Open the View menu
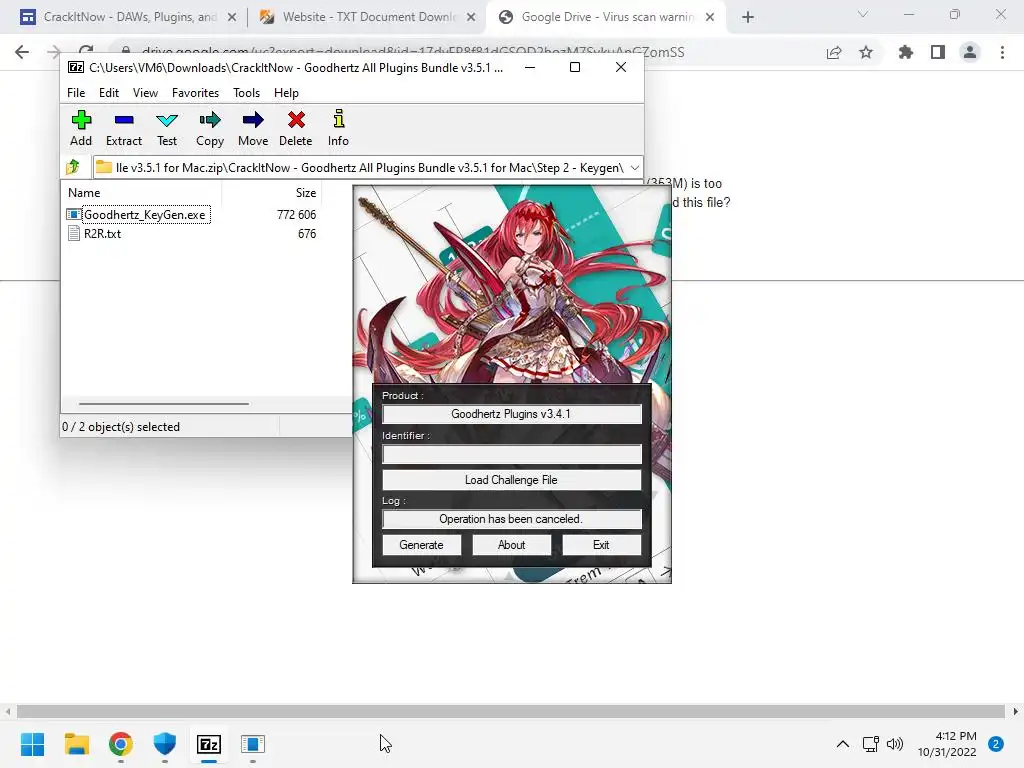 145,93
